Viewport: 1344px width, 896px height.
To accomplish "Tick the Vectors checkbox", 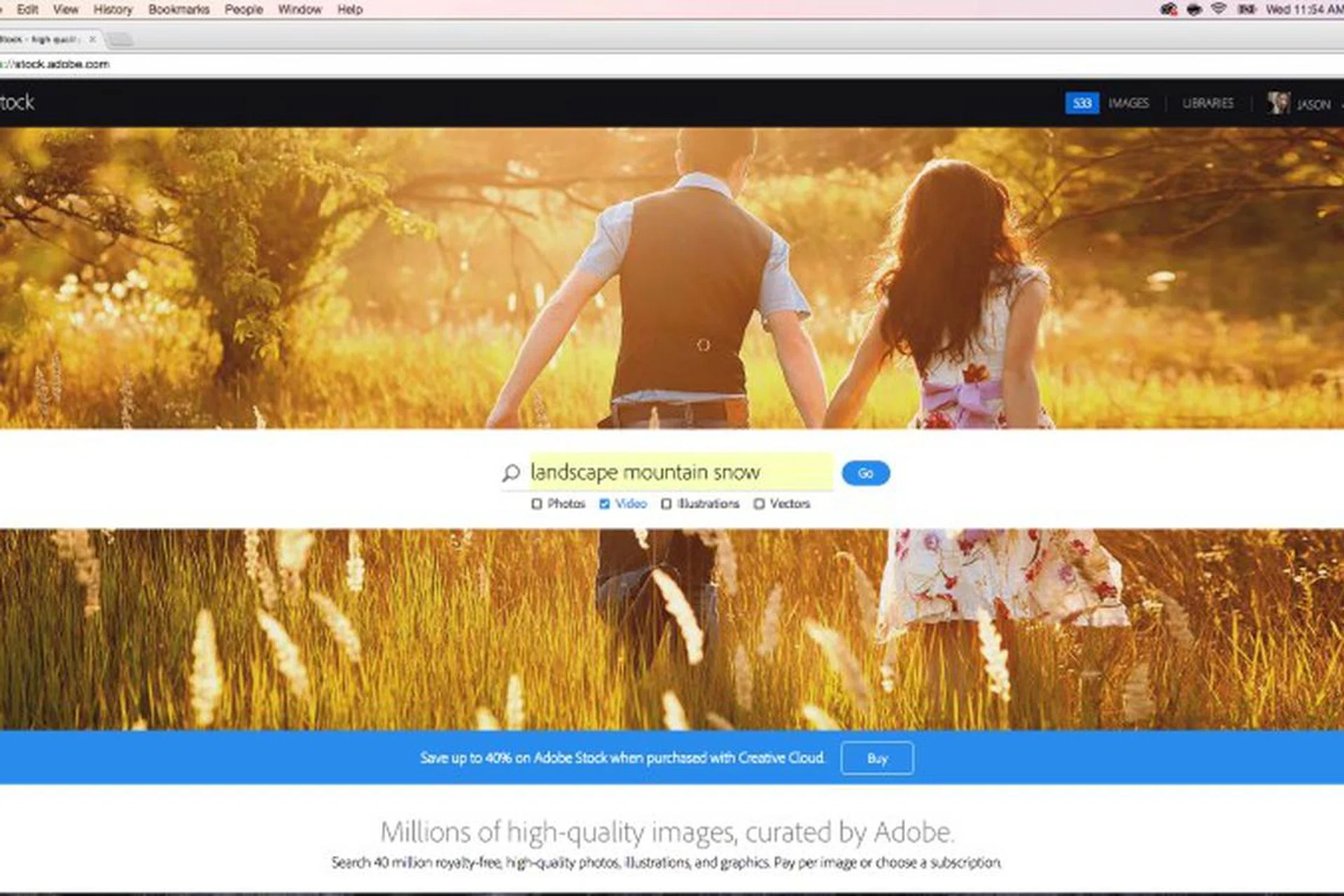I will (x=759, y=504).
